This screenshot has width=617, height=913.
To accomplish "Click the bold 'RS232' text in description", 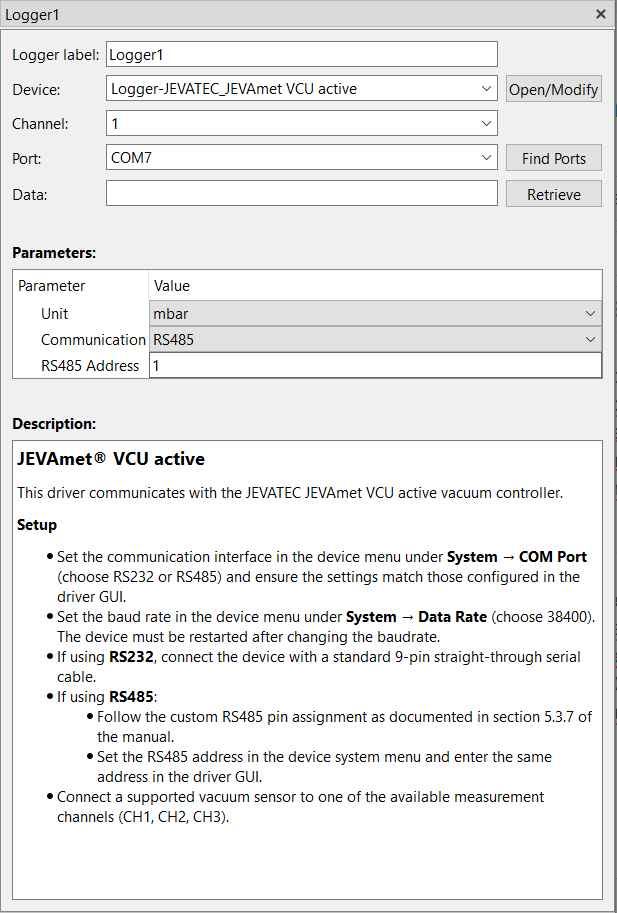I will (x=131, y=657).
